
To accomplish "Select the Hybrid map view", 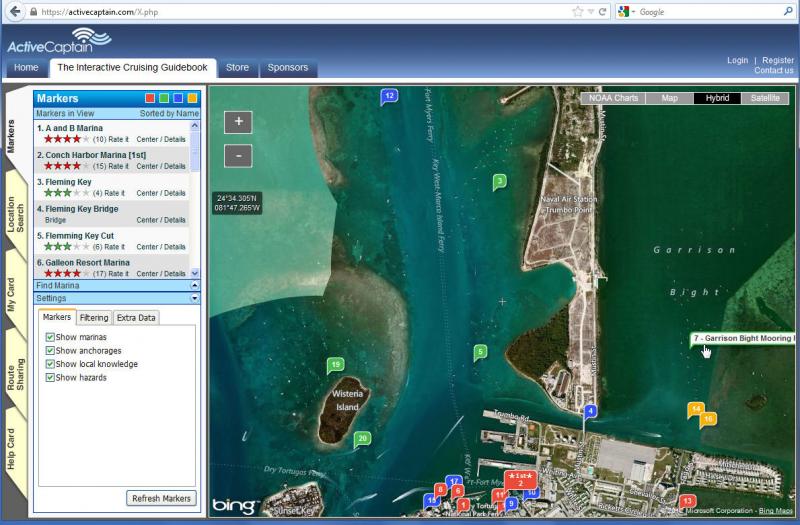I will pos(717,98).
